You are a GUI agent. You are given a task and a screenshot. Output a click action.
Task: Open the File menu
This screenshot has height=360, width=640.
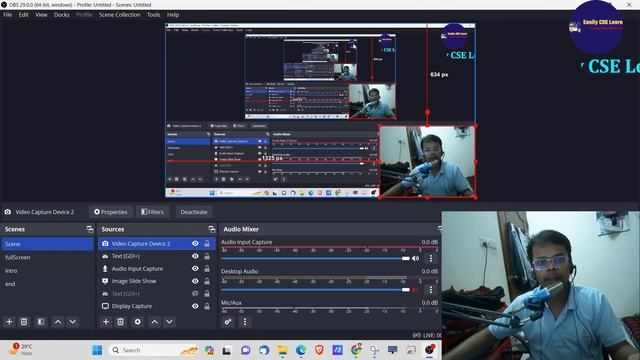coord(8,15)
